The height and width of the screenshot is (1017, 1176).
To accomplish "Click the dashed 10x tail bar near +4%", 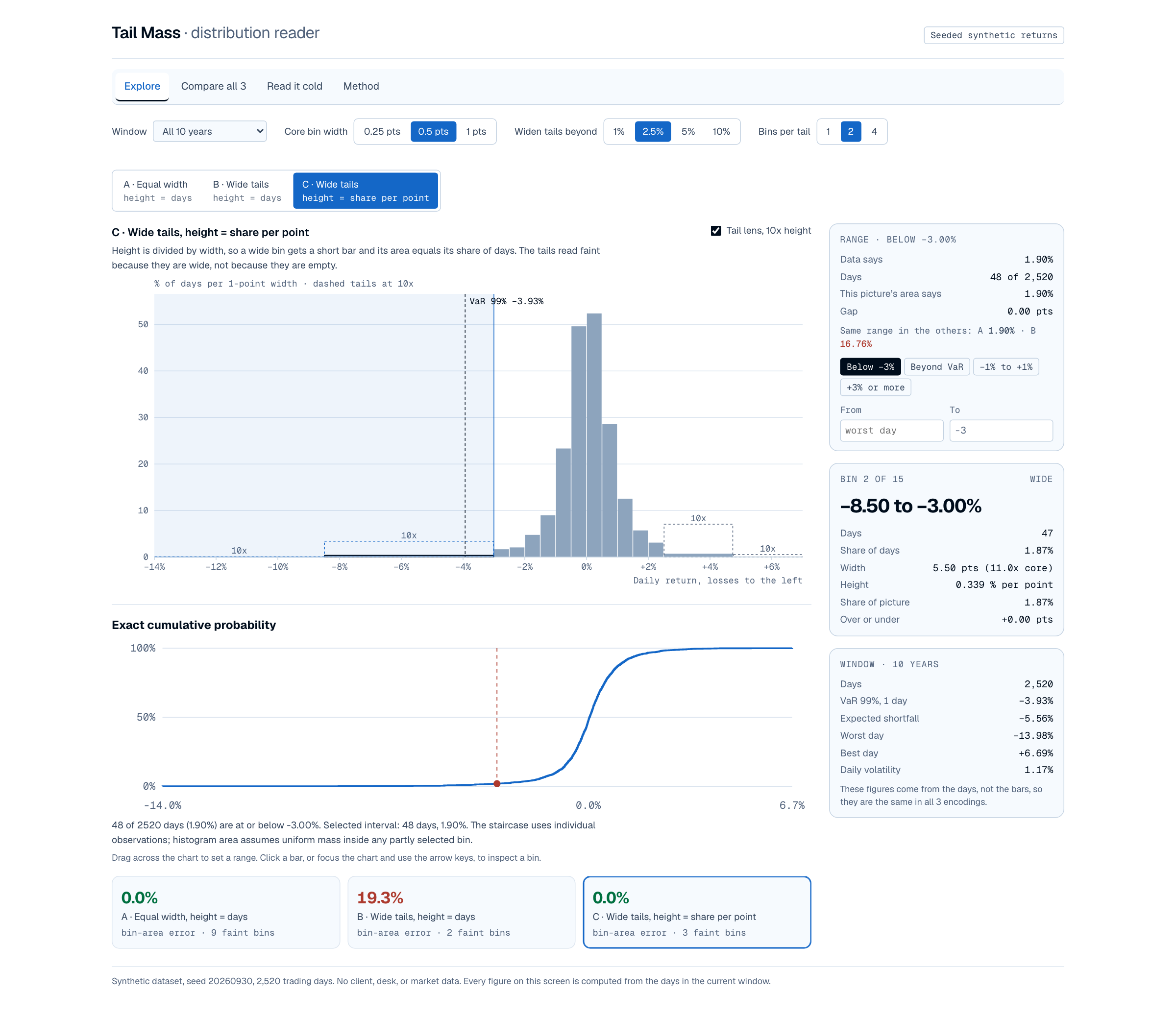I will point(698,540).
